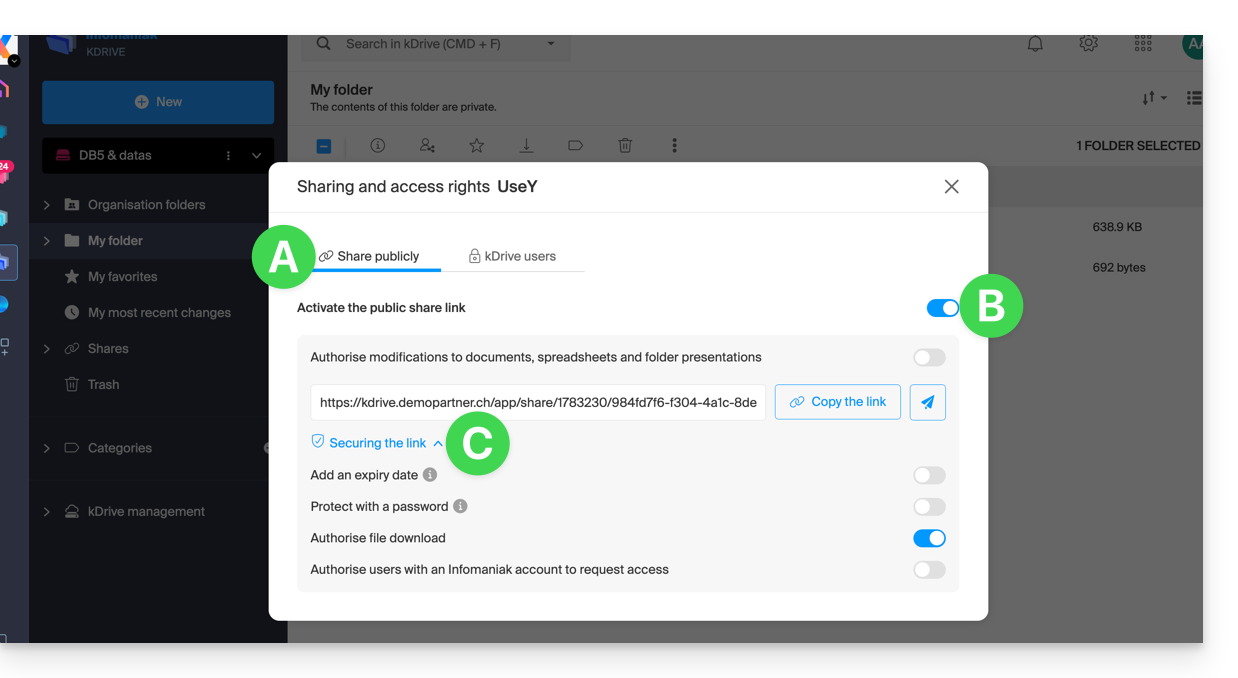1238x678 pixels.
Task: Click the add application icon in the left strip
Action: pos(5,346)
